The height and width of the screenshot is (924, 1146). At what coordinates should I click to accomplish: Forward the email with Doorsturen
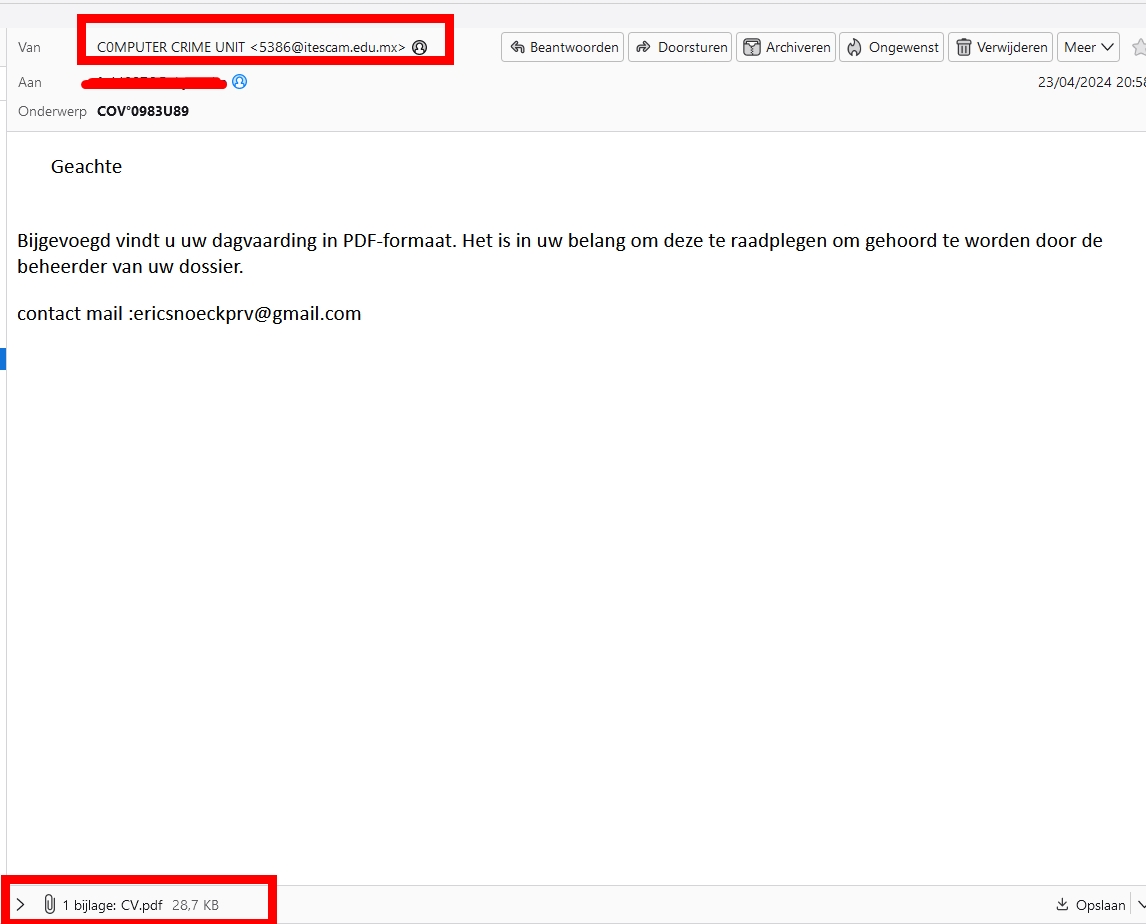681,47
